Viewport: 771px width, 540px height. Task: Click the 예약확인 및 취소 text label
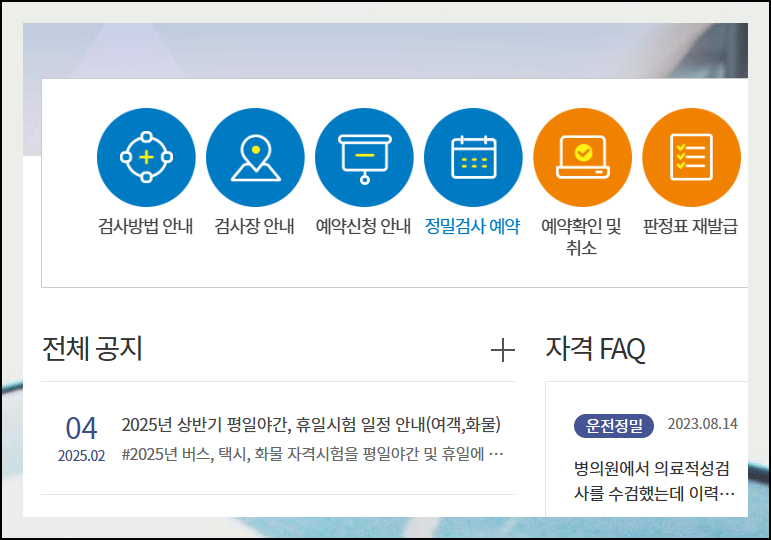coord(582,237)
